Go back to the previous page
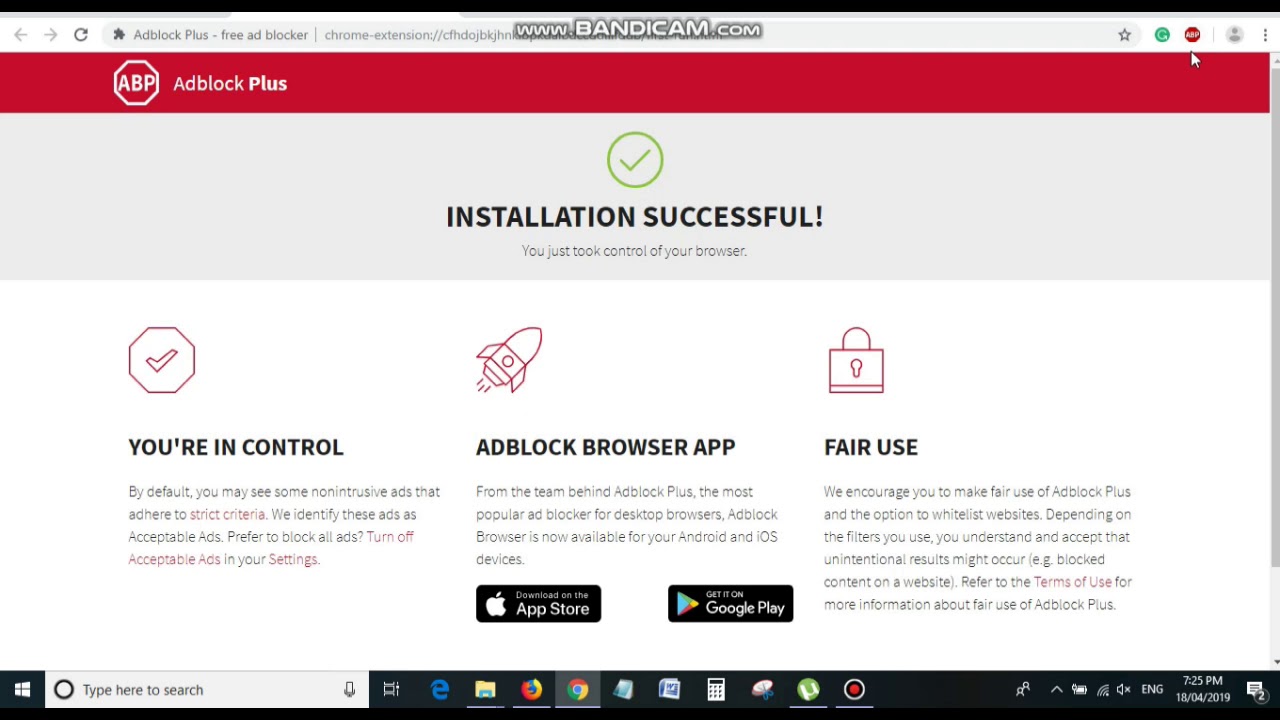The image size is (1280, 720). click(21, 35)
